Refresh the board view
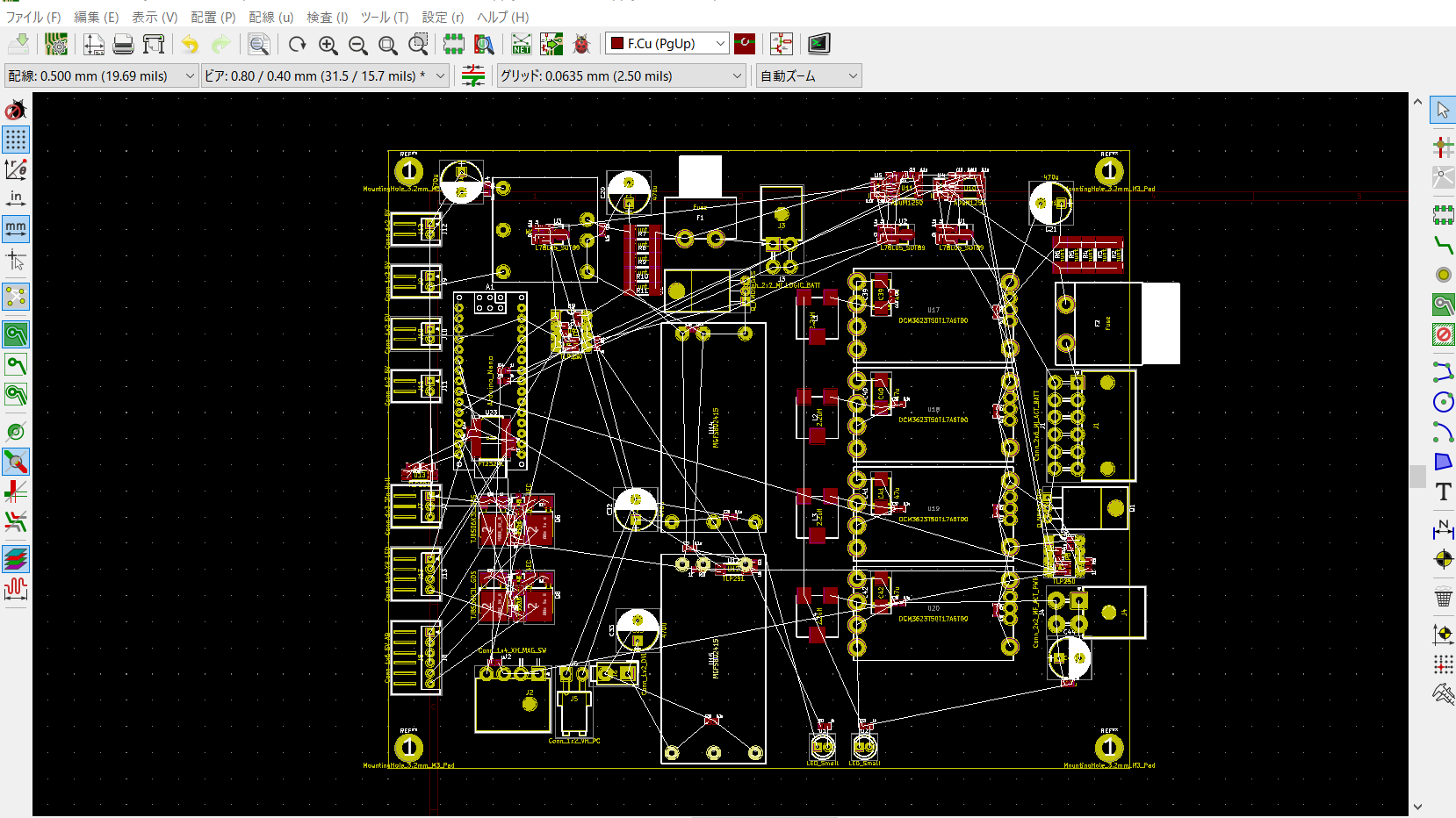Viewport: 1456px width, 818px height. click(298, 44)
